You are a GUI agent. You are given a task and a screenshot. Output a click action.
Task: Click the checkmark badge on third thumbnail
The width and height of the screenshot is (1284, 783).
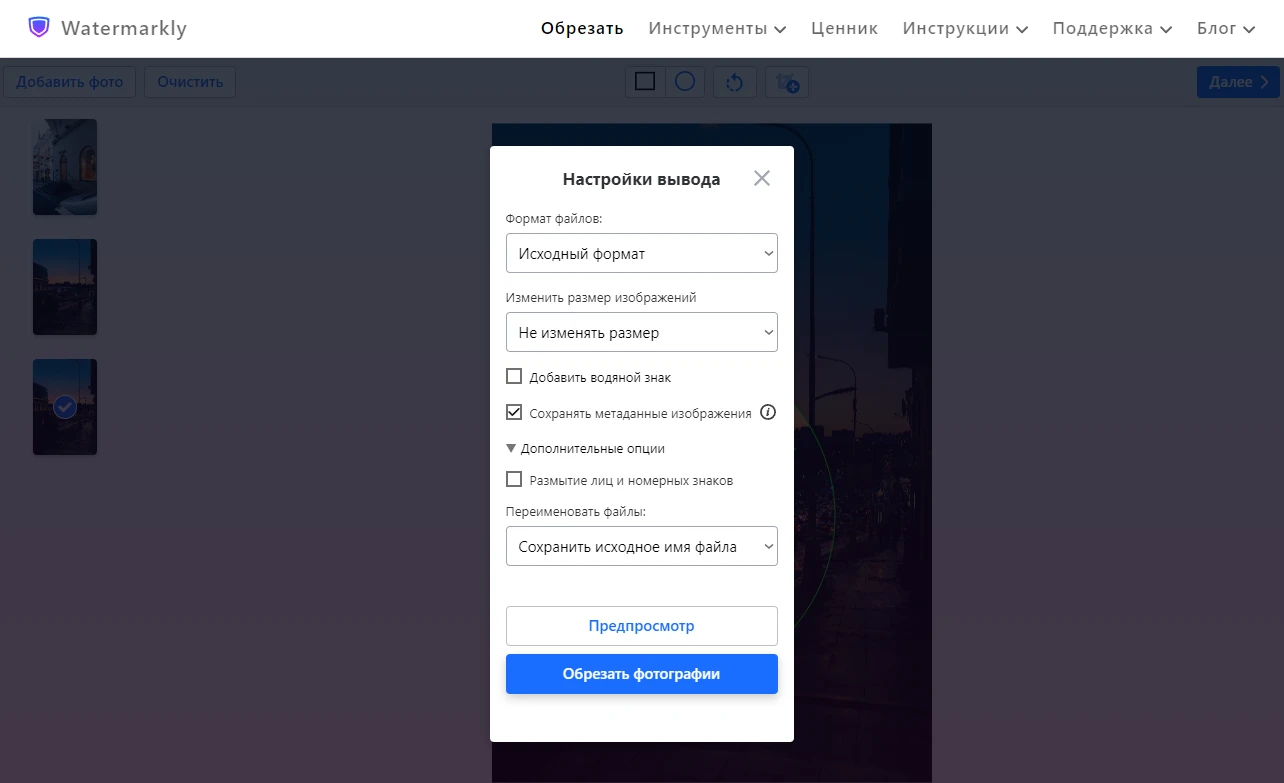coord(65,407)
